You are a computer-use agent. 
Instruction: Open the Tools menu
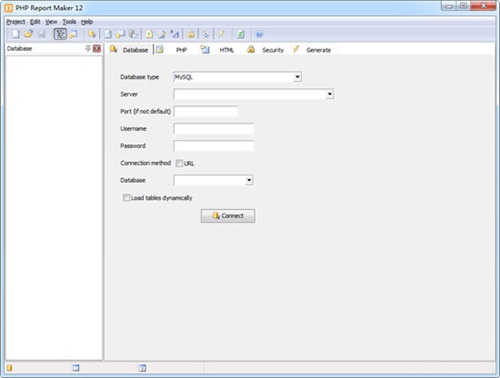tap(69, 22)
